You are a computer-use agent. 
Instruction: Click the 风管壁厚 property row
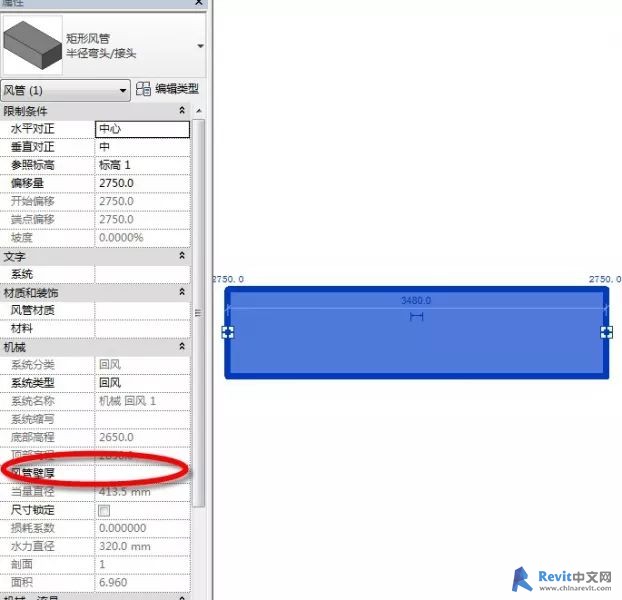[95, 473]
